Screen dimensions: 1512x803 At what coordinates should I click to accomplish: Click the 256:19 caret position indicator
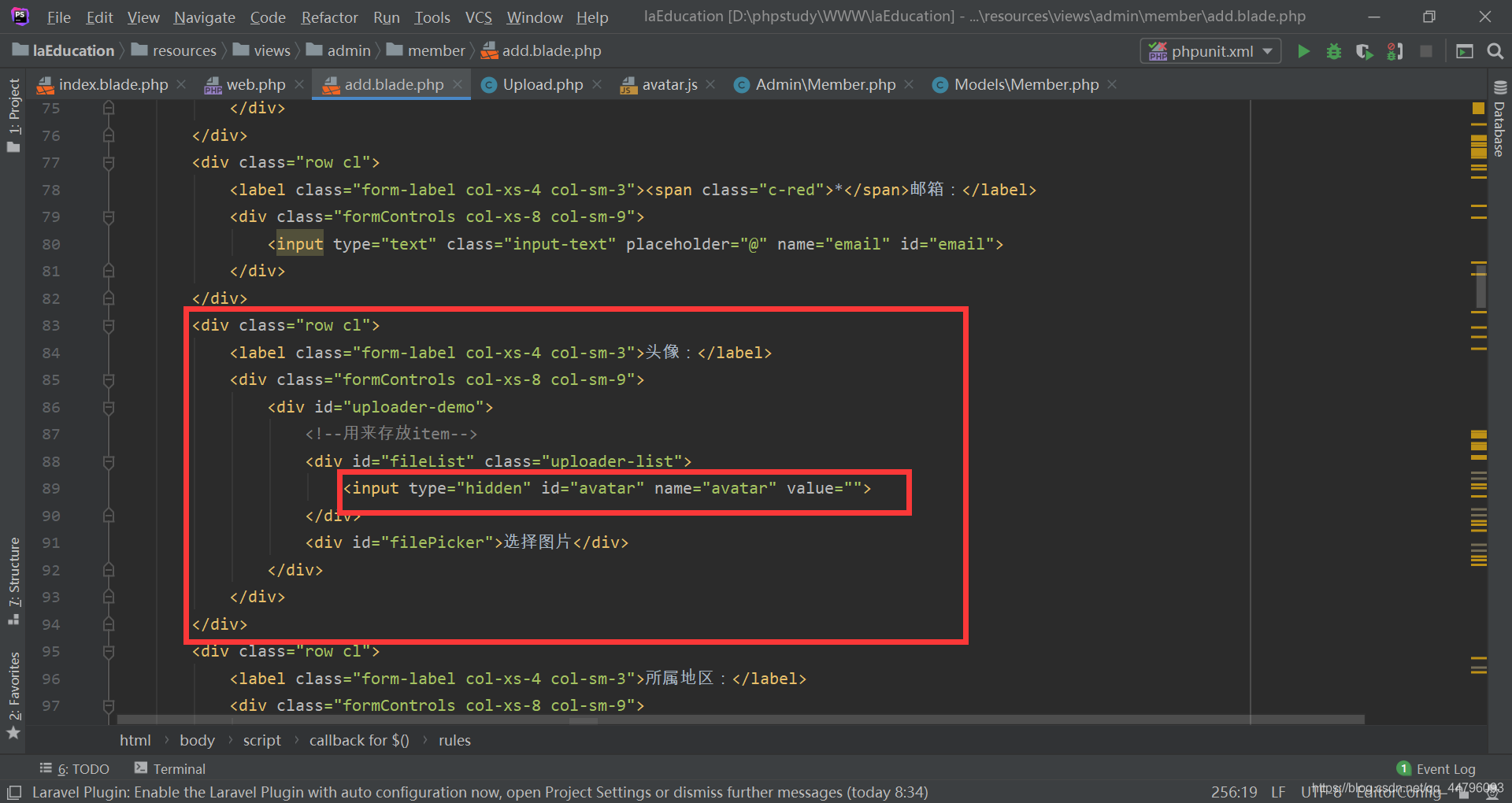tap(1234, 792)
